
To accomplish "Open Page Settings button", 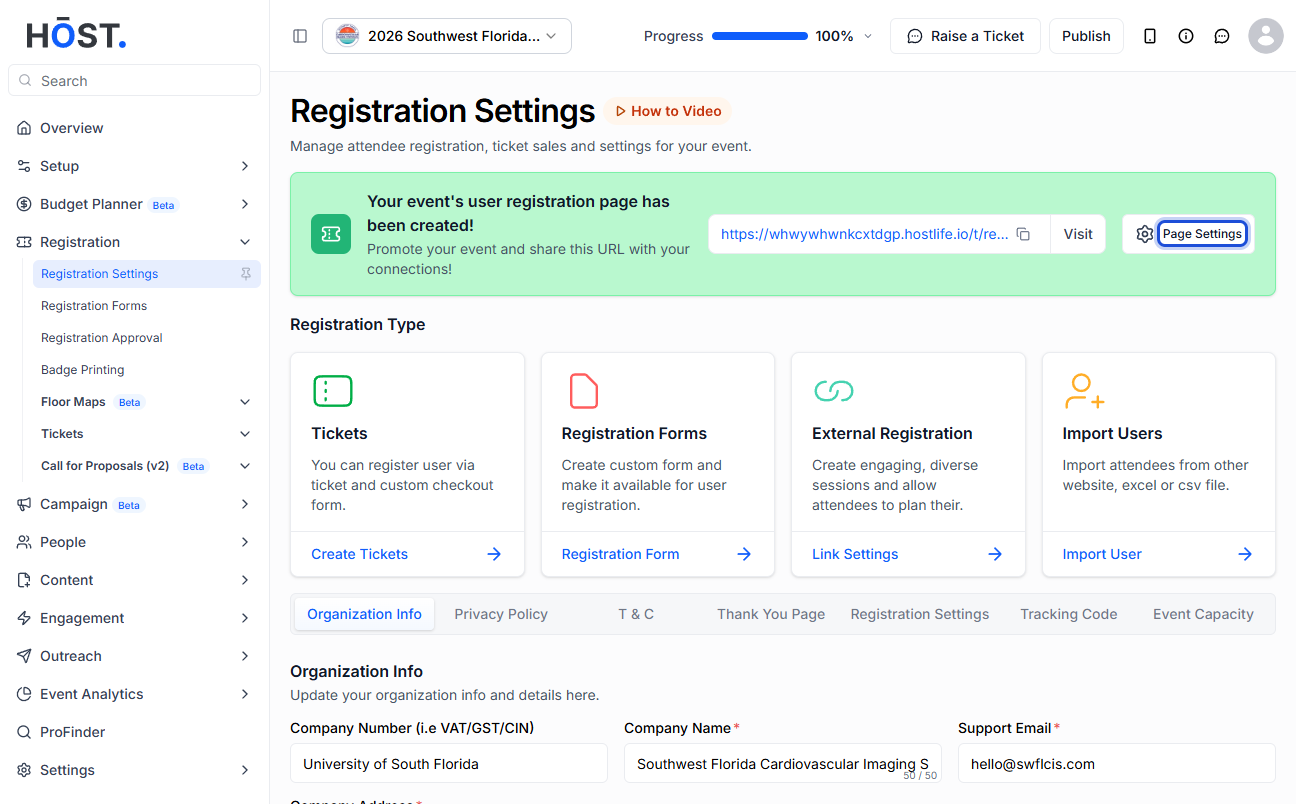I will pos(1202,234).
